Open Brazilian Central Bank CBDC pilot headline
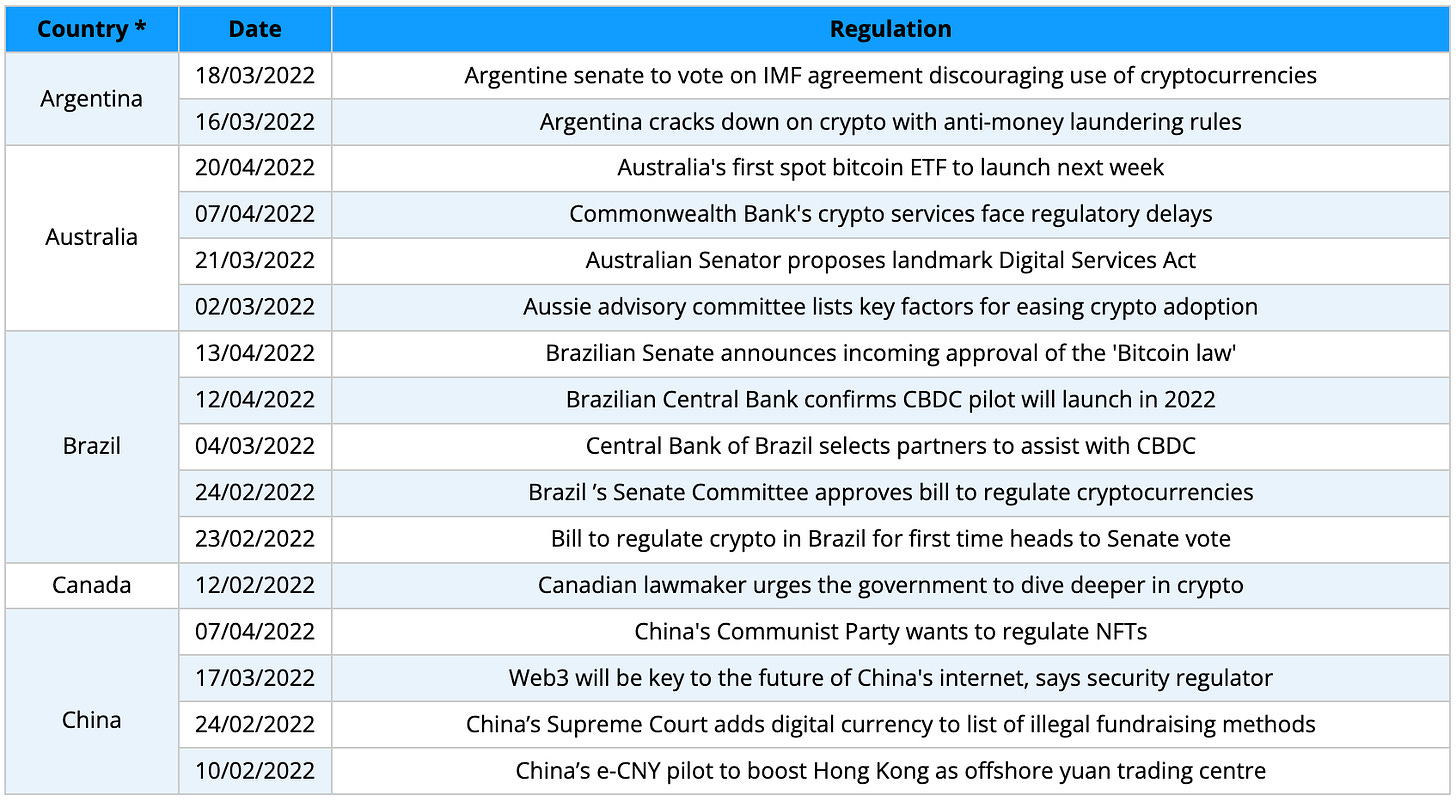1456x801 pixels. point(890,400)
